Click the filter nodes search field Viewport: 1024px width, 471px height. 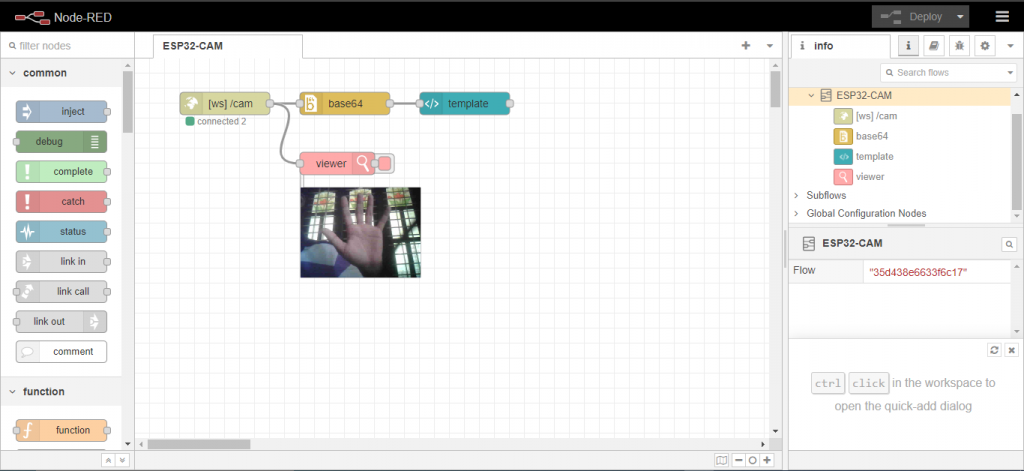pyautogui.click(x=66, y=46)
